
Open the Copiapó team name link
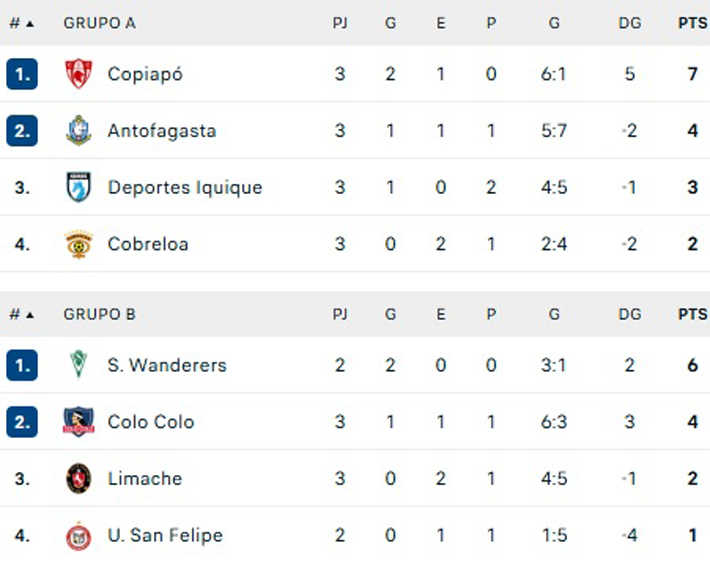[x=145, y=74]
